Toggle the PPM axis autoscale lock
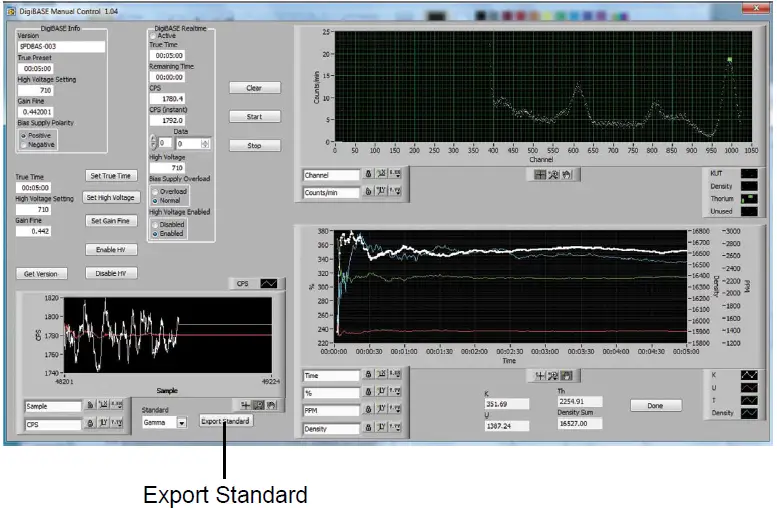777x510 pixels. (x=368, y=409)
